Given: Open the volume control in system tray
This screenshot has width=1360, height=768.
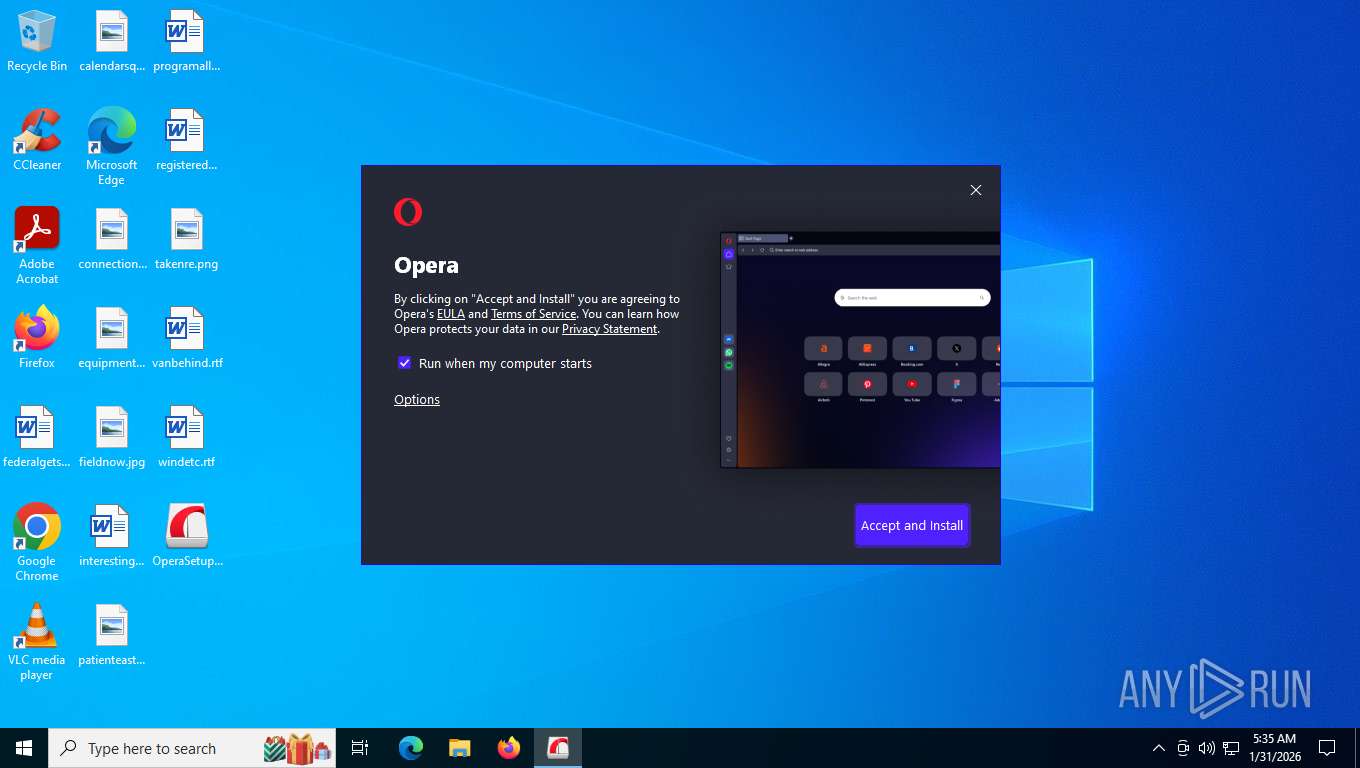Looking at the screenshot, I should [x=1207, y=748].
